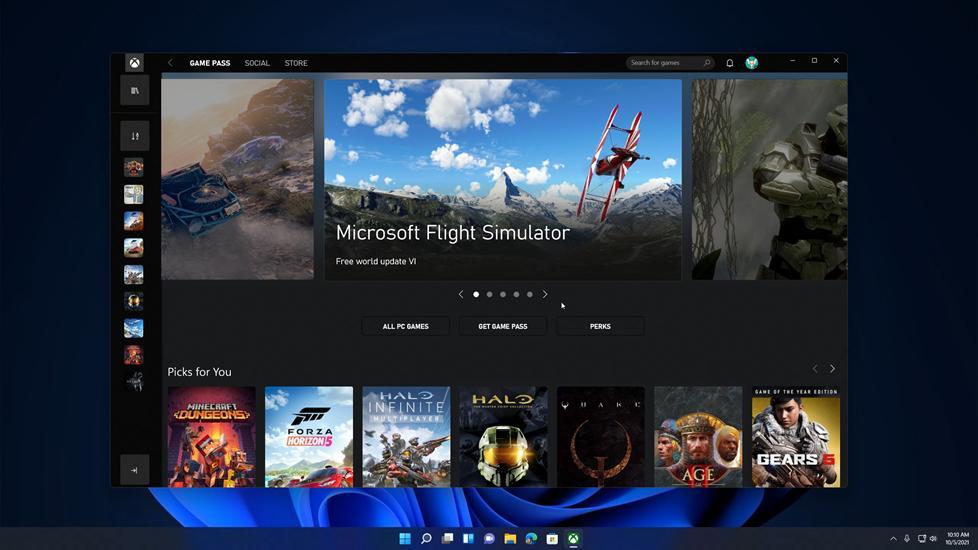The height and width of the screenshot is (550, 978).
Task: Open the Store tab
Action: pos(296,63)
